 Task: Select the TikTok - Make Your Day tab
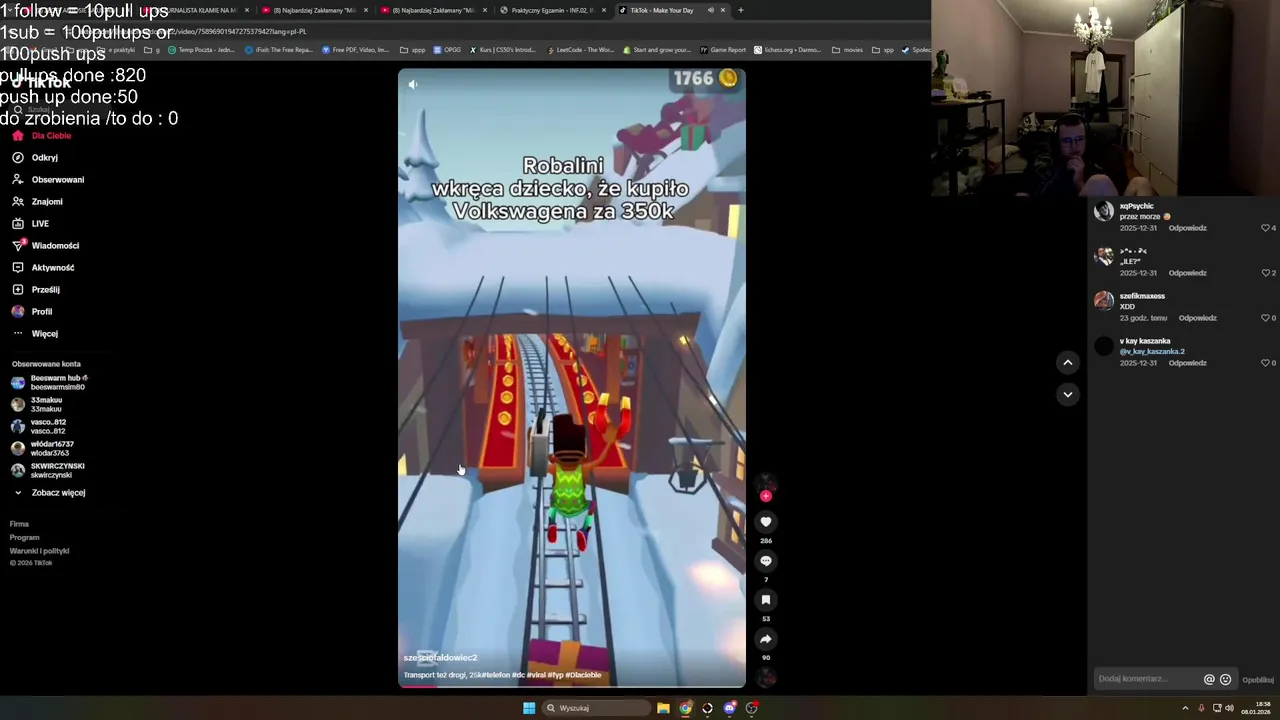pos(672,10)
